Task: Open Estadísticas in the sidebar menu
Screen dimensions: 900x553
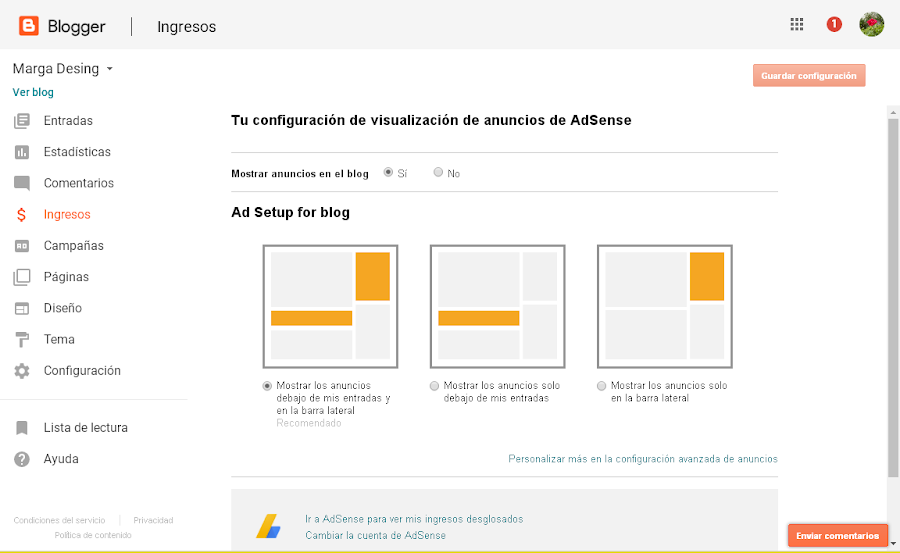Action: tap(77, 152)
